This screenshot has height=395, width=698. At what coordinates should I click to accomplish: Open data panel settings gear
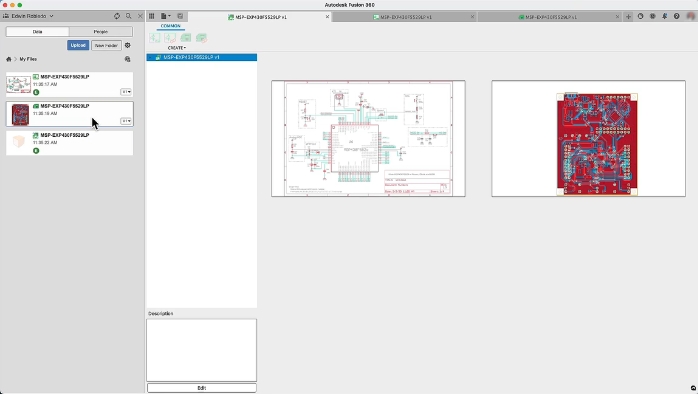(128, 45)
